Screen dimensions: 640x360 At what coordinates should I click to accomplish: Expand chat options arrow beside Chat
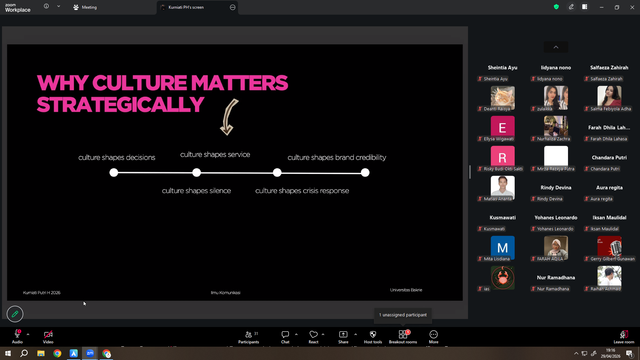(x=296, y=335)
